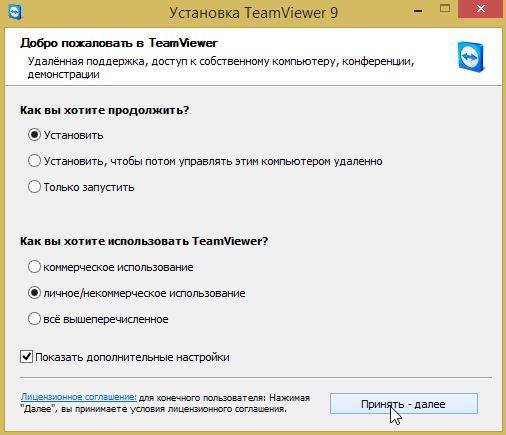Click the "Установка TeamViewer 9" window title
The width and height of the screenshot is (506, 435).
[253, 13]
